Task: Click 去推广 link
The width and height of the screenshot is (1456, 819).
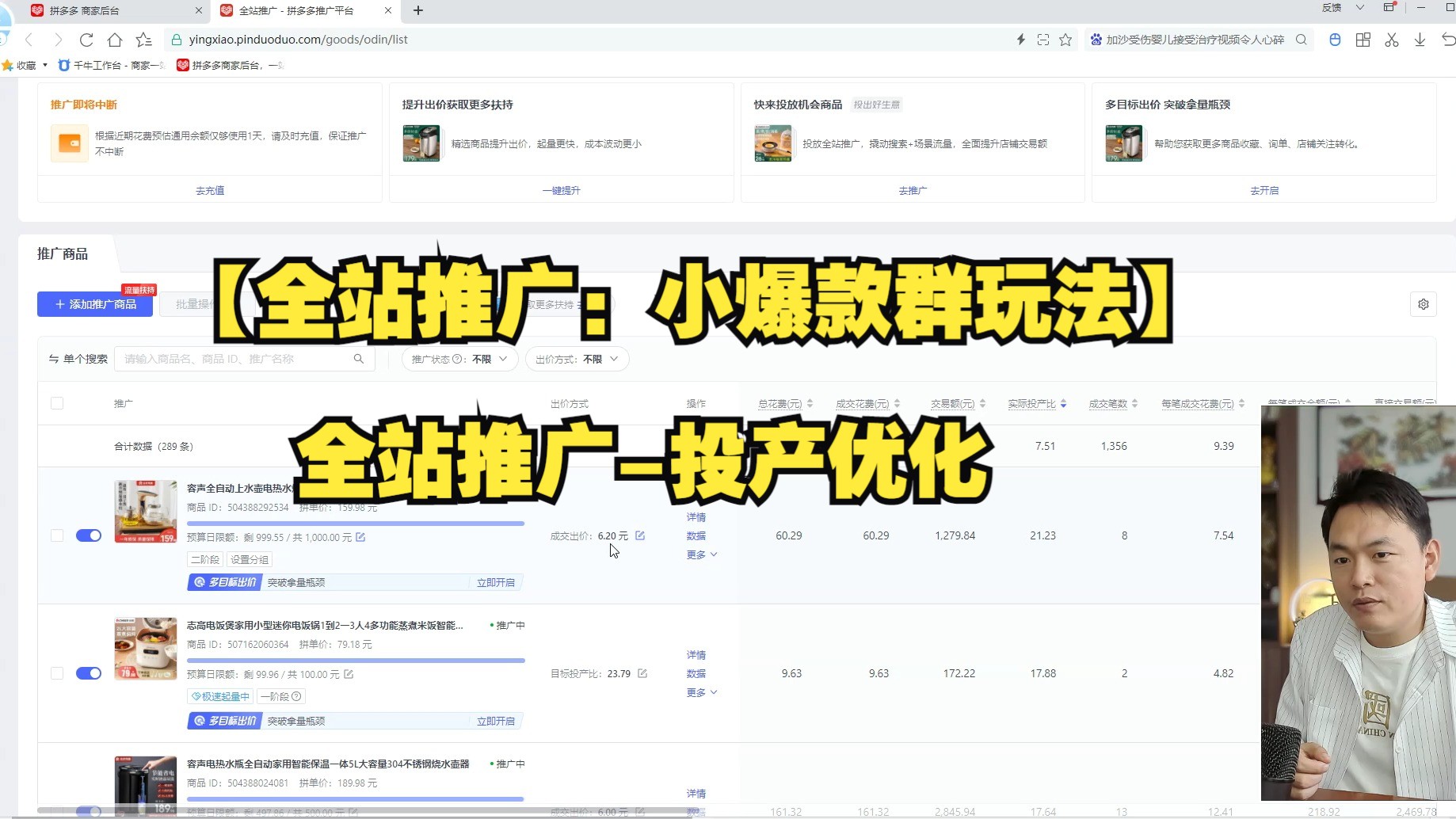Action: 913,190
